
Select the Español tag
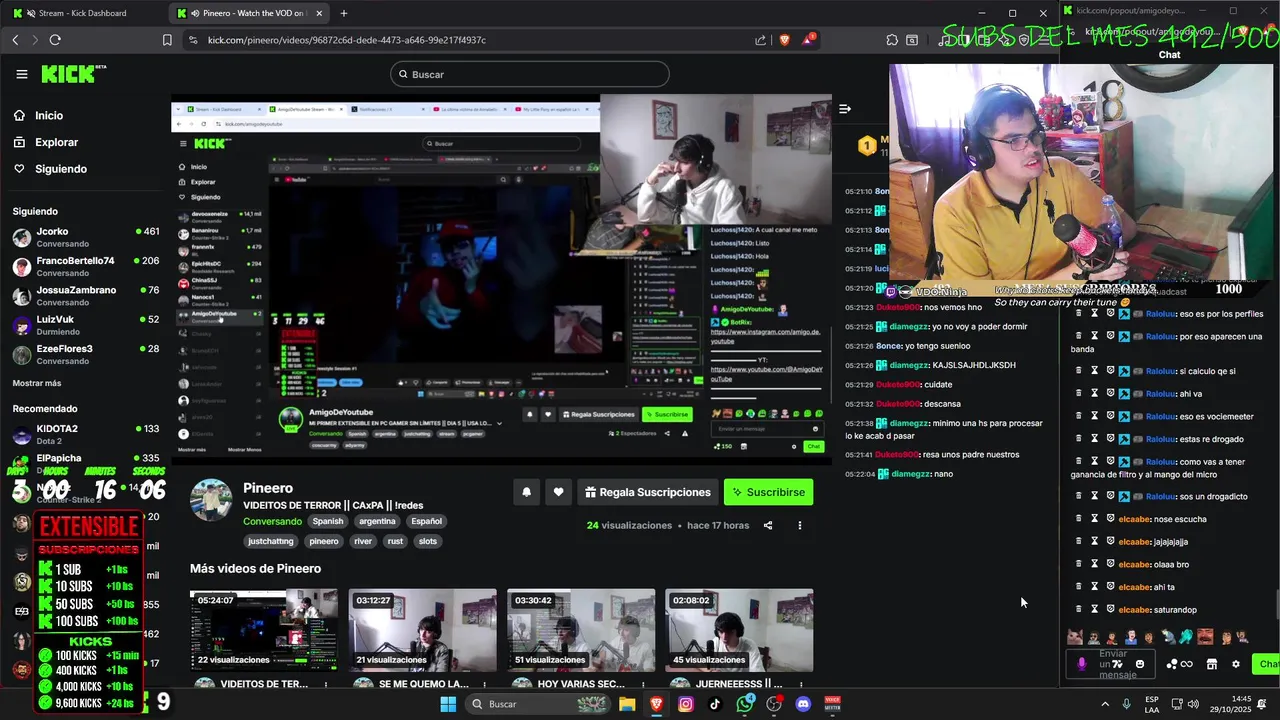tap(426, 521)
